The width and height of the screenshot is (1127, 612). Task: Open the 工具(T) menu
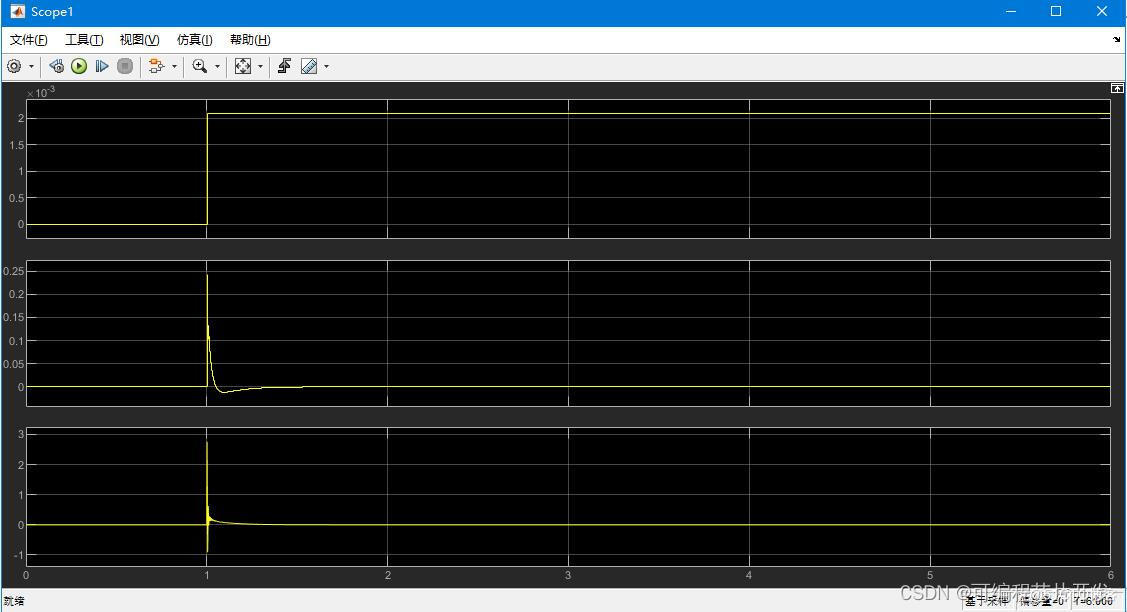tap(84, 40)
